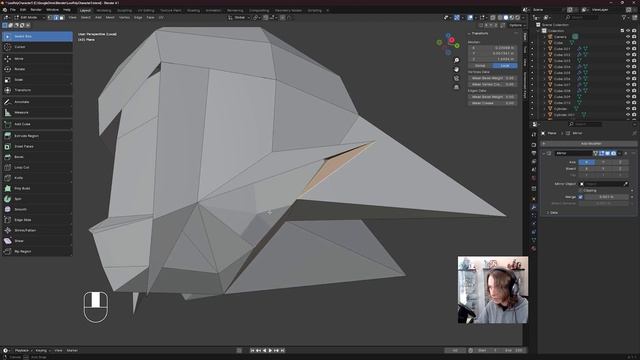Click the eyedropper next to Mirror Object
This screenshot has height=360, width=640.
tap(626, 184)
